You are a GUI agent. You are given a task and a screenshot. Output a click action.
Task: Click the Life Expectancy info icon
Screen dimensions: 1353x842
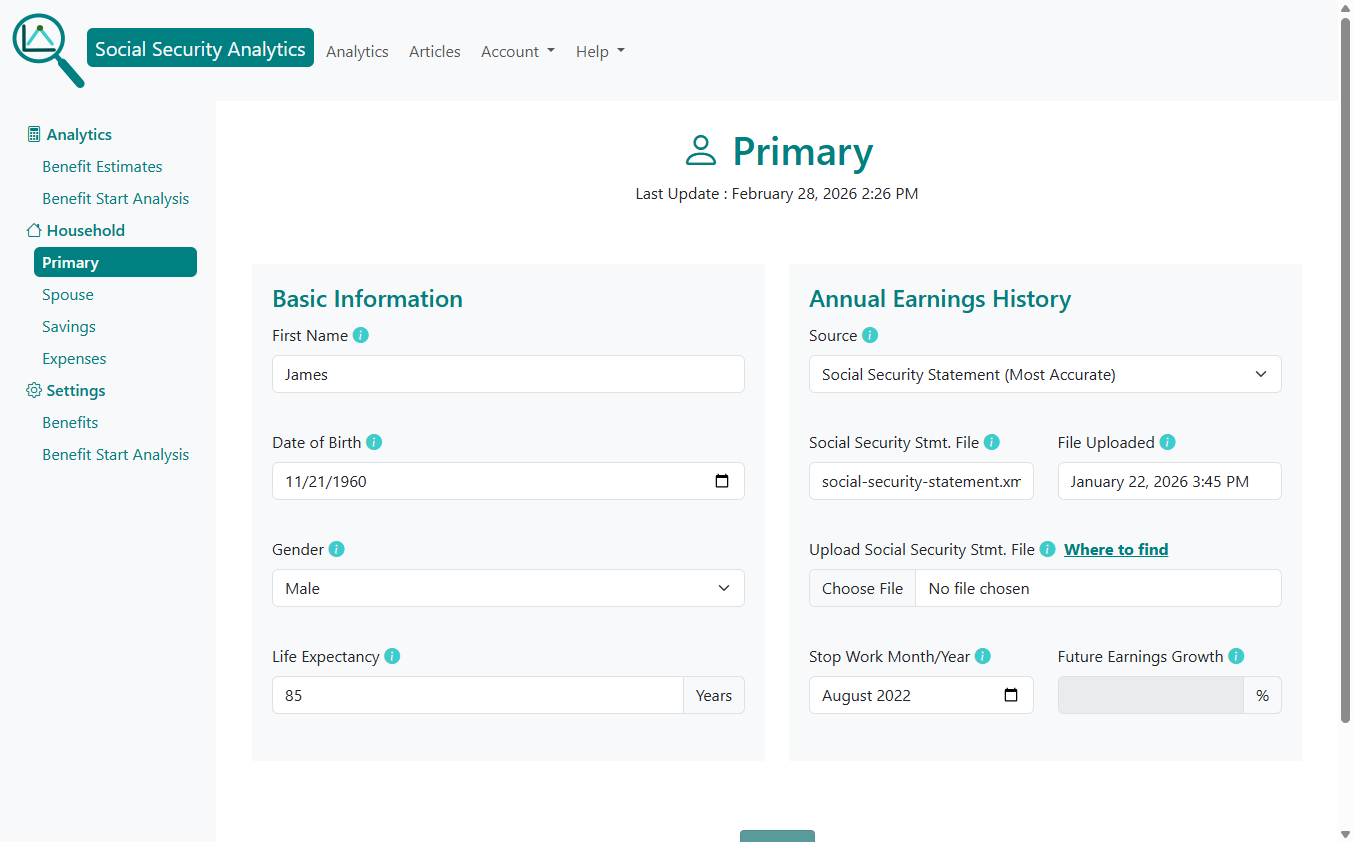click(392, 656)
